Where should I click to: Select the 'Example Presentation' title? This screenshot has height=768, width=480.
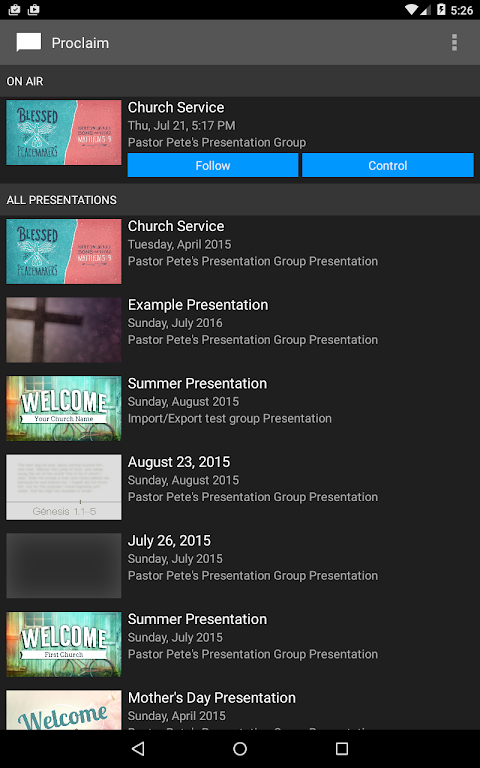point(198,305)
